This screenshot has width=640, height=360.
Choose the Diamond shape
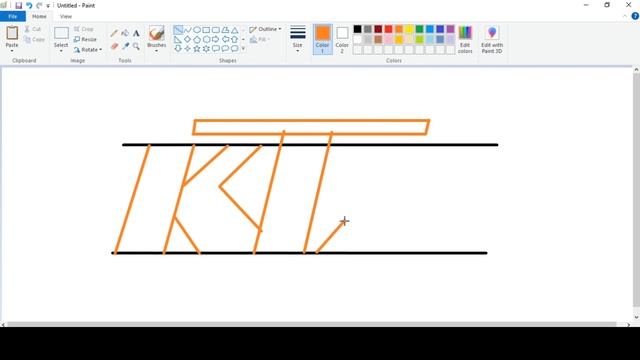[187, 40]
